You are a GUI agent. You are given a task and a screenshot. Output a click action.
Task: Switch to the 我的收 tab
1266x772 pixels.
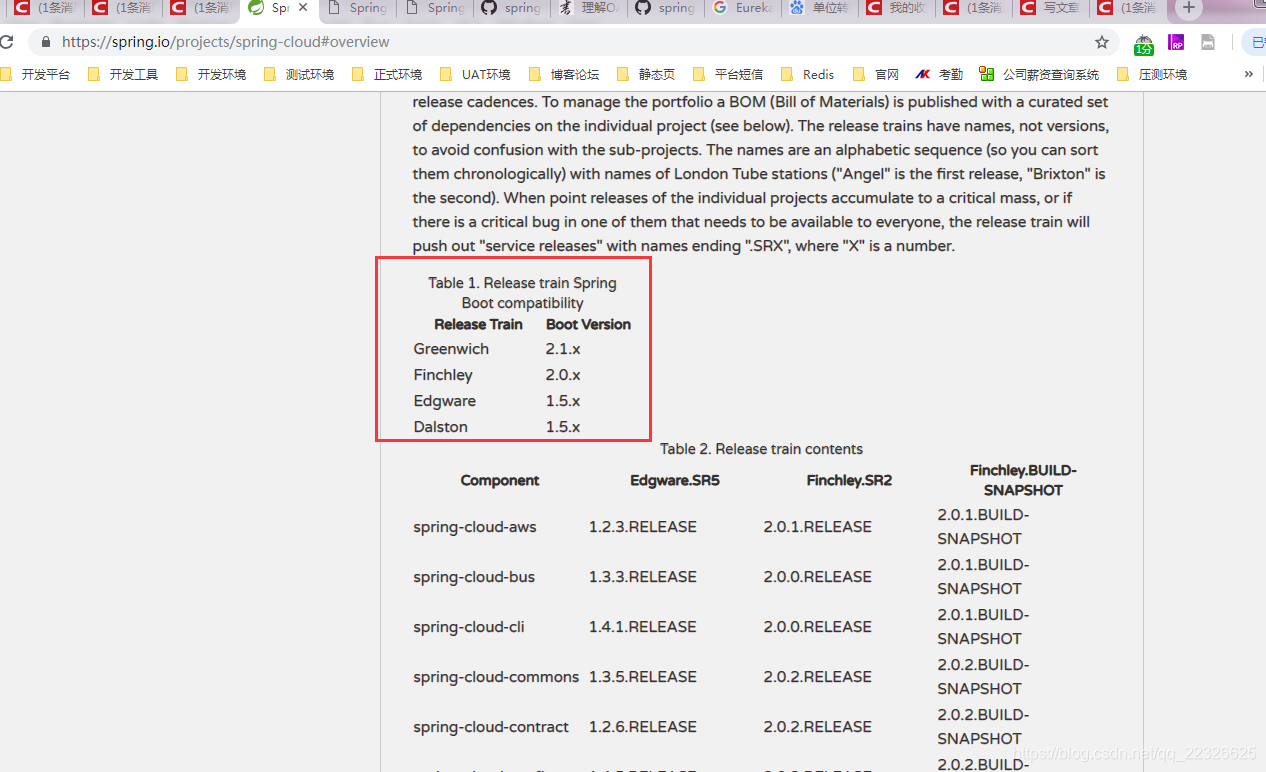coord(899,8)
